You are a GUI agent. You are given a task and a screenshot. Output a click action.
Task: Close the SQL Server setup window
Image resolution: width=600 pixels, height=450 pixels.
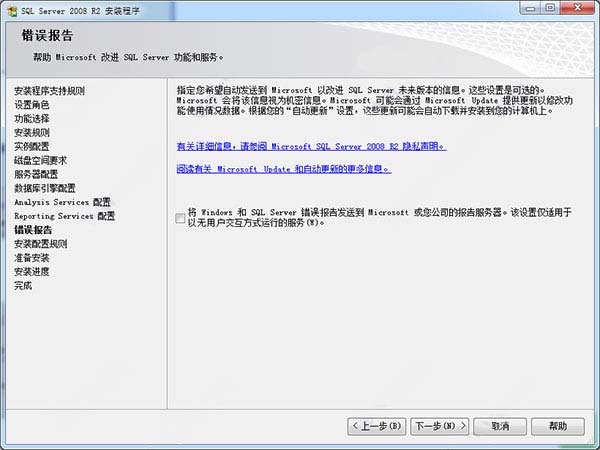point(577,8)
